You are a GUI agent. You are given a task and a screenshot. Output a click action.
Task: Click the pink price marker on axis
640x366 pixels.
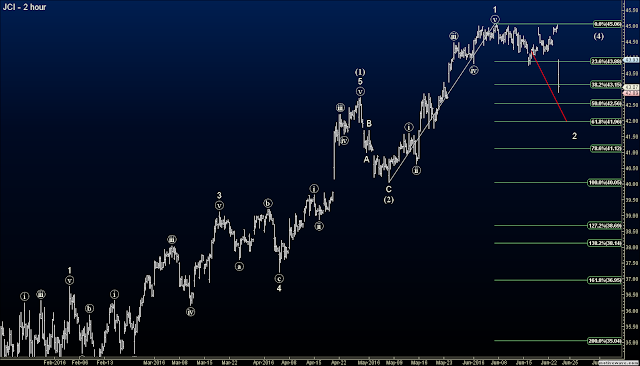click(x=632, y=93)
